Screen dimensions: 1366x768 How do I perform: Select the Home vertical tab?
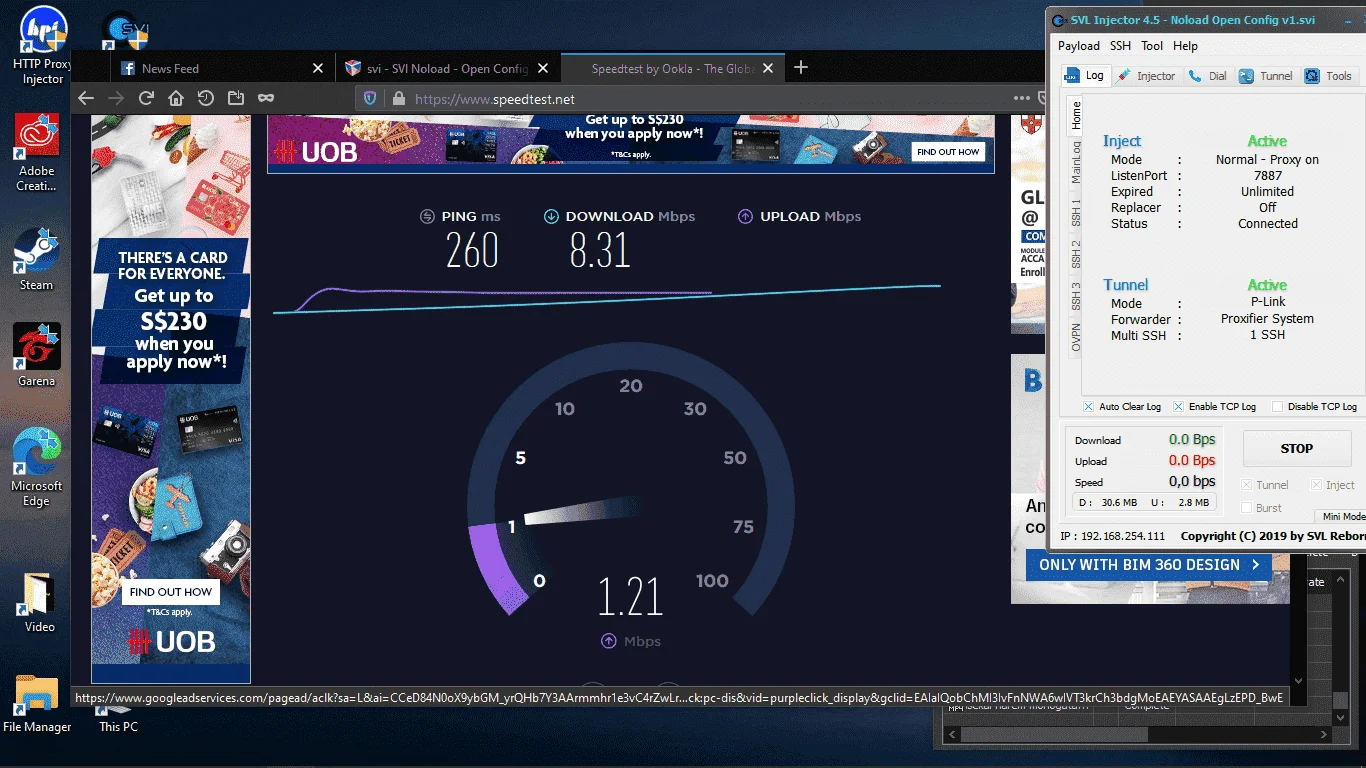click(1076, 115)
